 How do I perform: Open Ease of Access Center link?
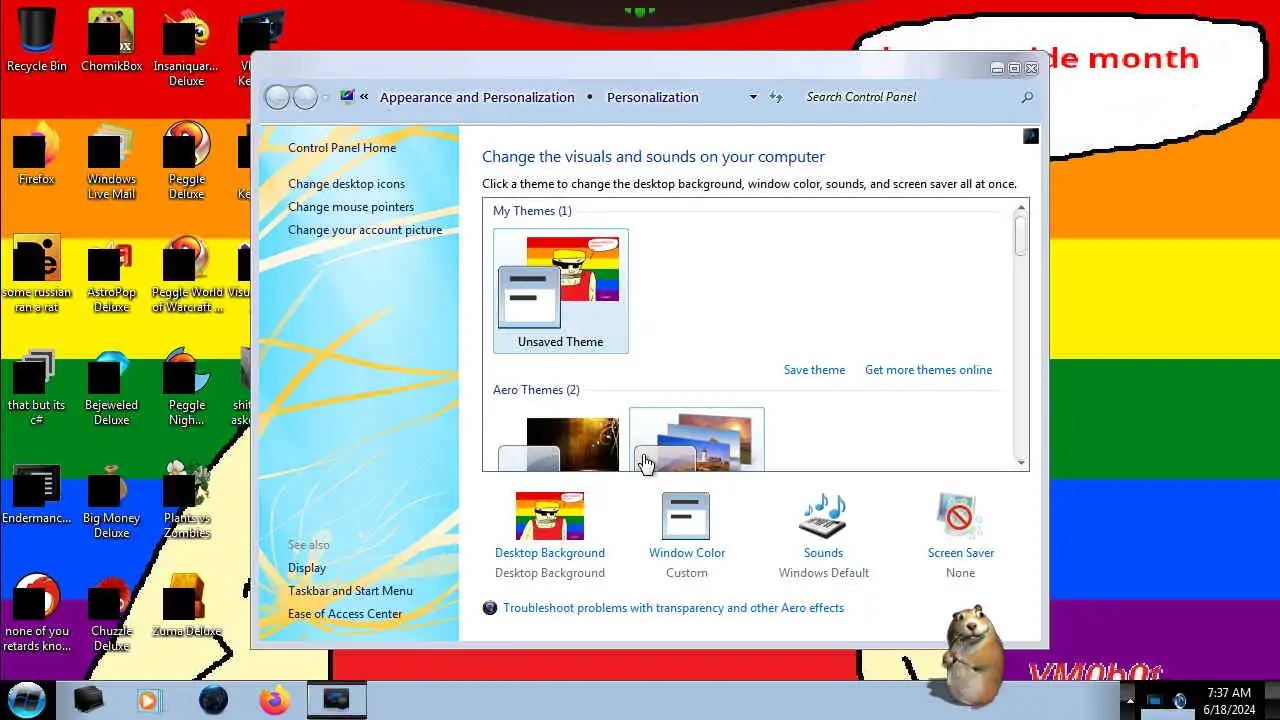[345, 614]
